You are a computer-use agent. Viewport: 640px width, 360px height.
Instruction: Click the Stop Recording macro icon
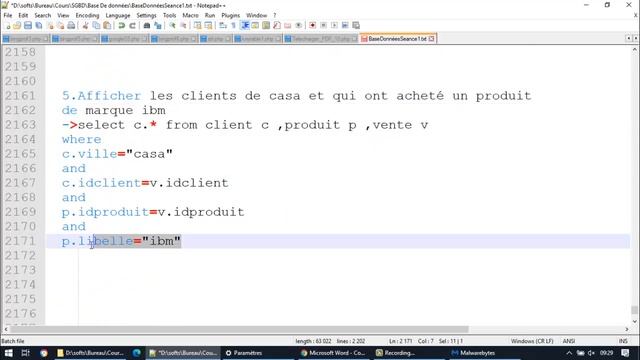tap(324, 25)
